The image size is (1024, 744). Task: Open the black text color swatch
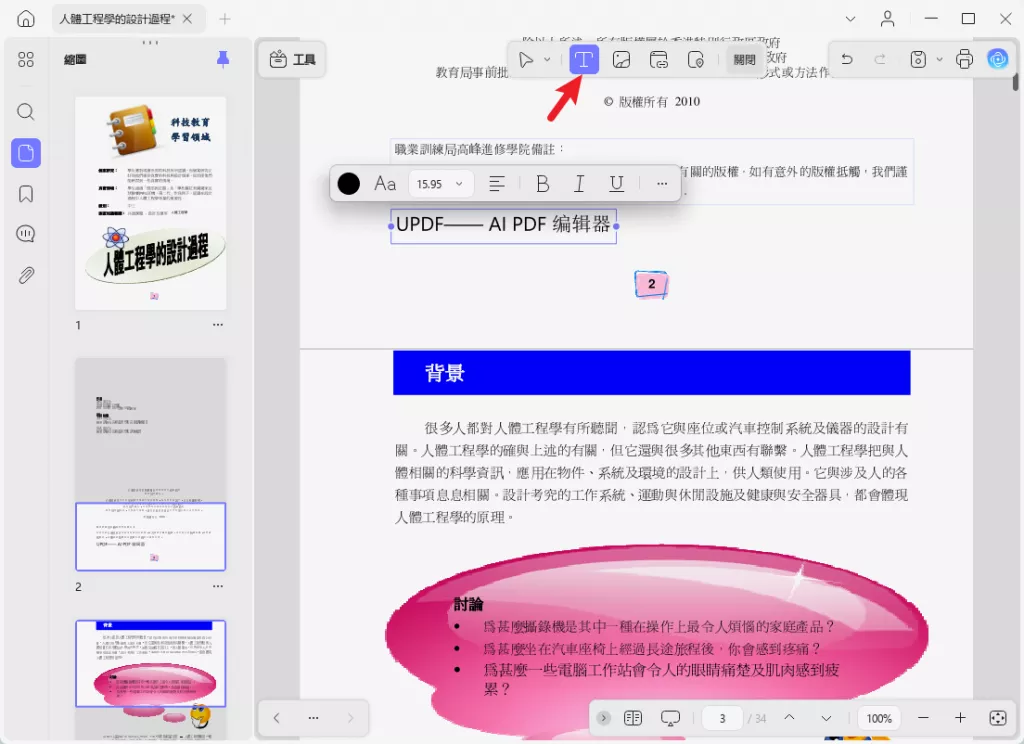348,183
